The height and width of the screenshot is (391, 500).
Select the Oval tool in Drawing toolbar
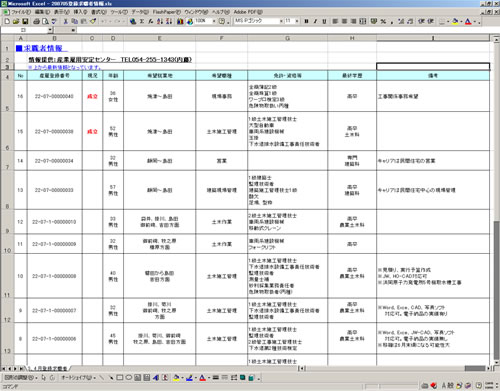tap(129, 378)
